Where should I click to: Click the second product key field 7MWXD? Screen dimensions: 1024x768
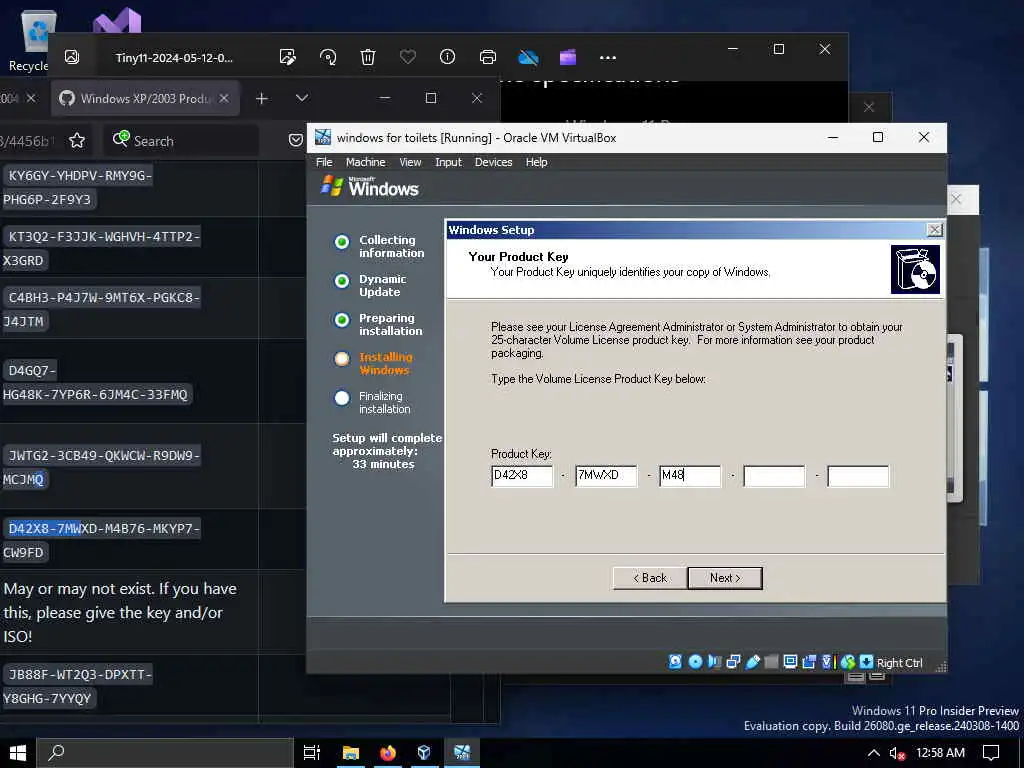click(606, 476)
